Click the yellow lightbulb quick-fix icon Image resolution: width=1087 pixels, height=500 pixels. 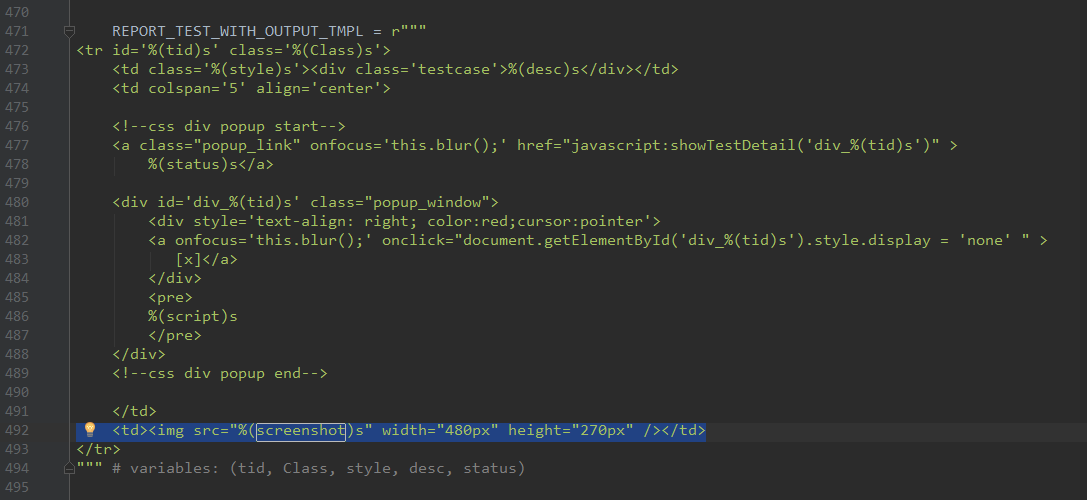[89, 430]
